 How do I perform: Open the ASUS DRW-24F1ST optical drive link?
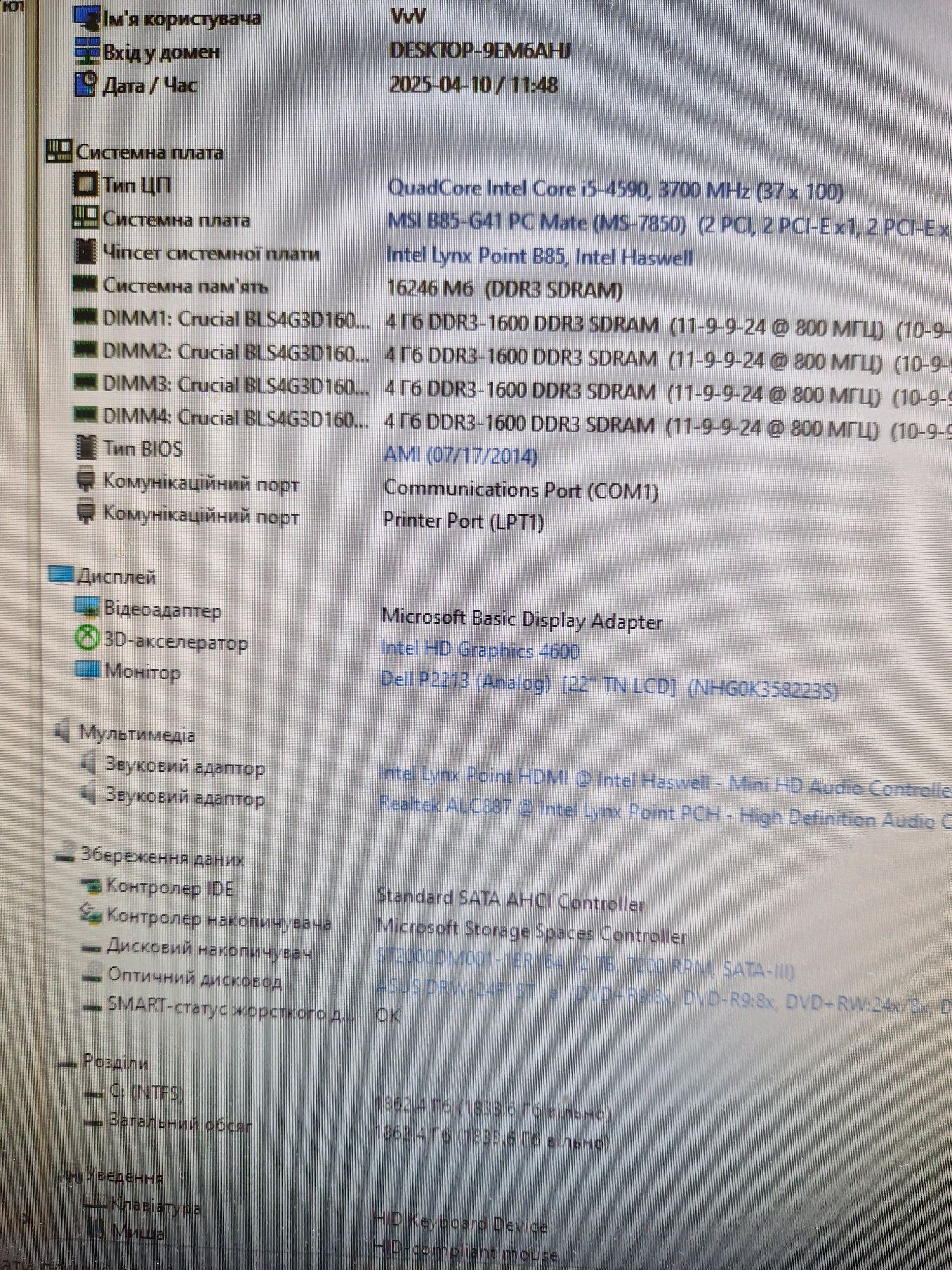[x=663, y=996]
